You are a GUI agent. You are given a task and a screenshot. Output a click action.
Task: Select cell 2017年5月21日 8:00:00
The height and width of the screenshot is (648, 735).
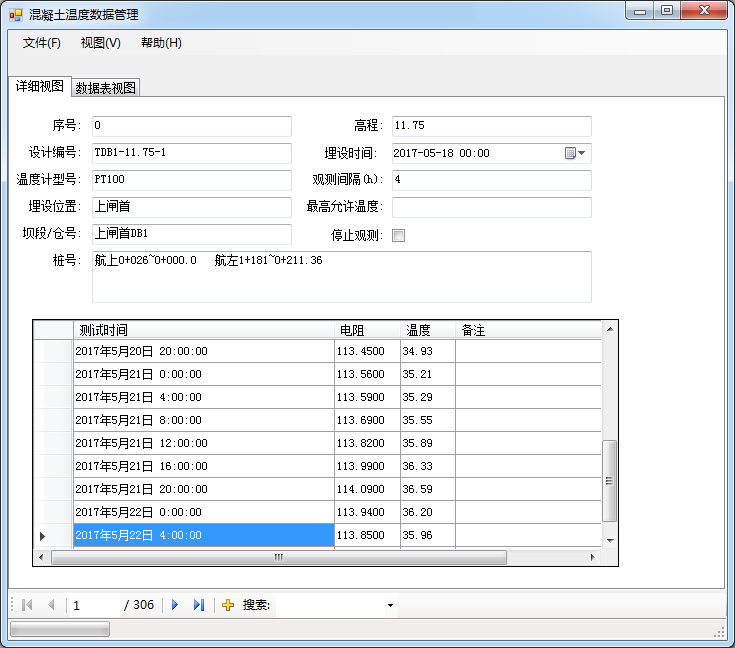click(204, 420)
